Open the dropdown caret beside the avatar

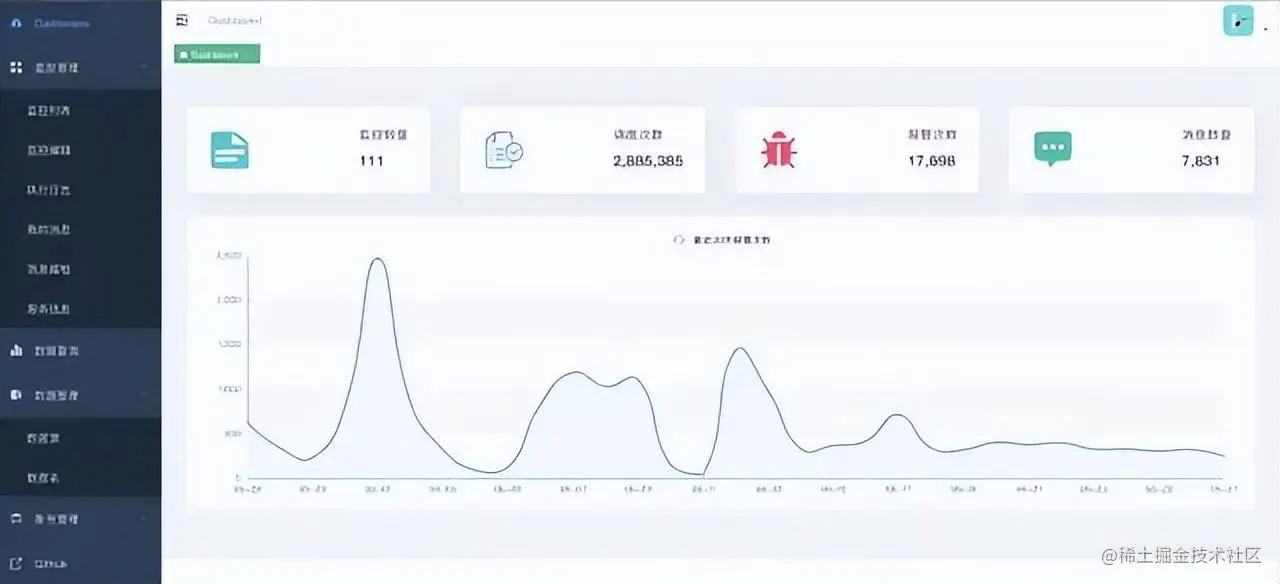tap(1265, 29)
